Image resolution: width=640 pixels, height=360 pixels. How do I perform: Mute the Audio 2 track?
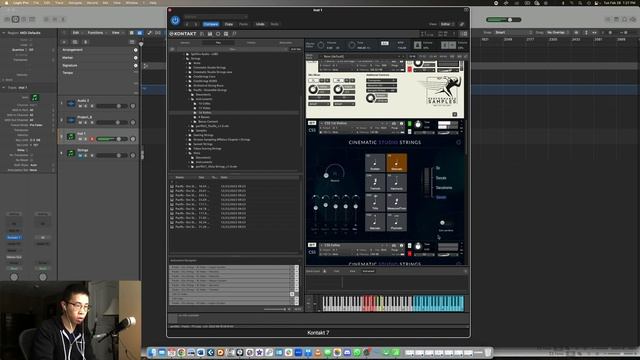(x=80, y=106)
